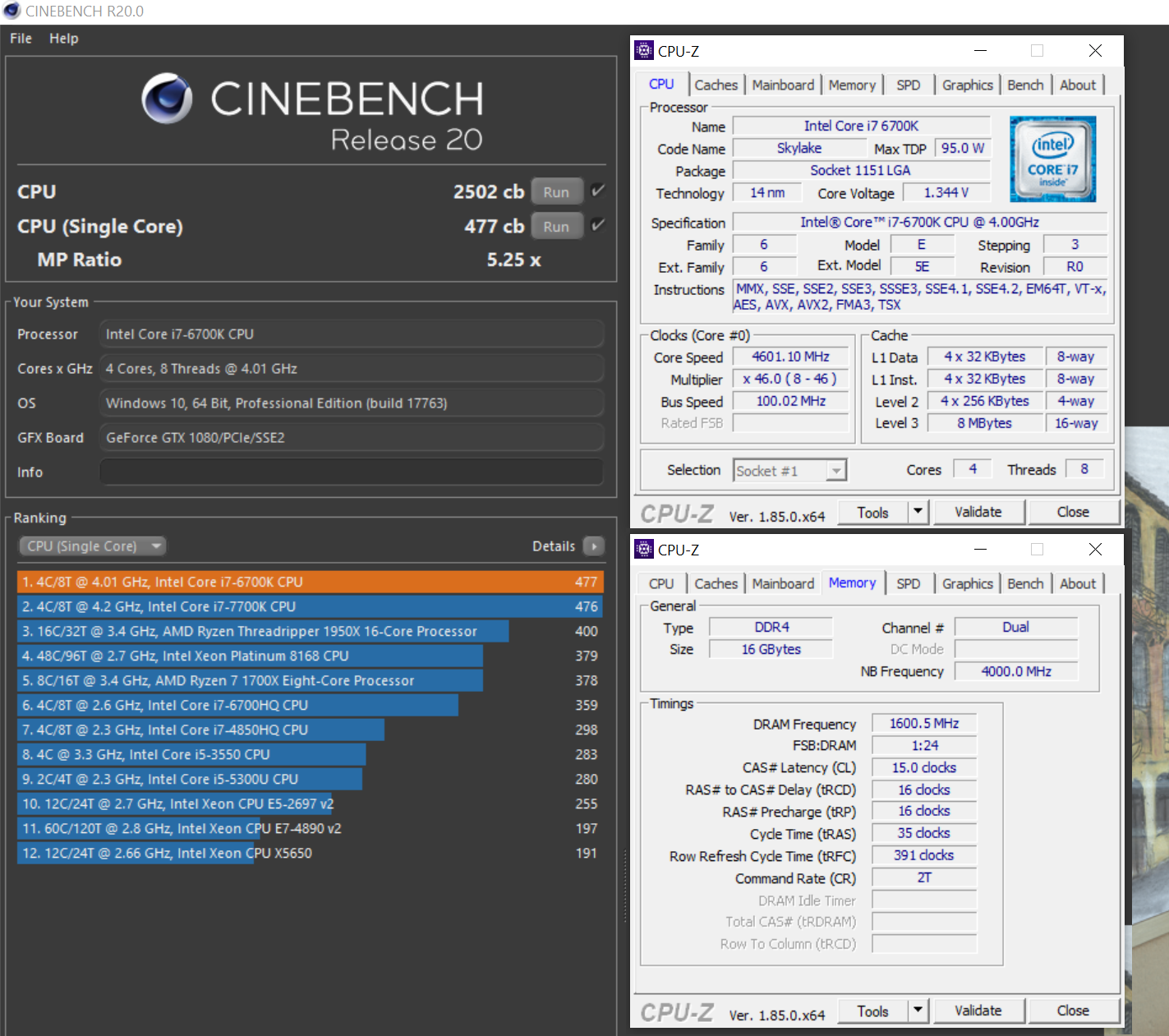Viewport: 1169px width, 1036px height.
Task: Select ranking row Intel Core i7-7700K
Action: click(311, 606)
